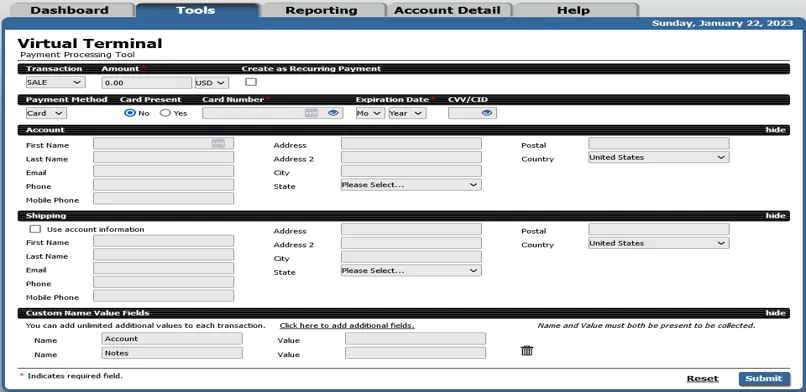
Task: Show CVV/CID using eye icon
Action: [487, 113]
